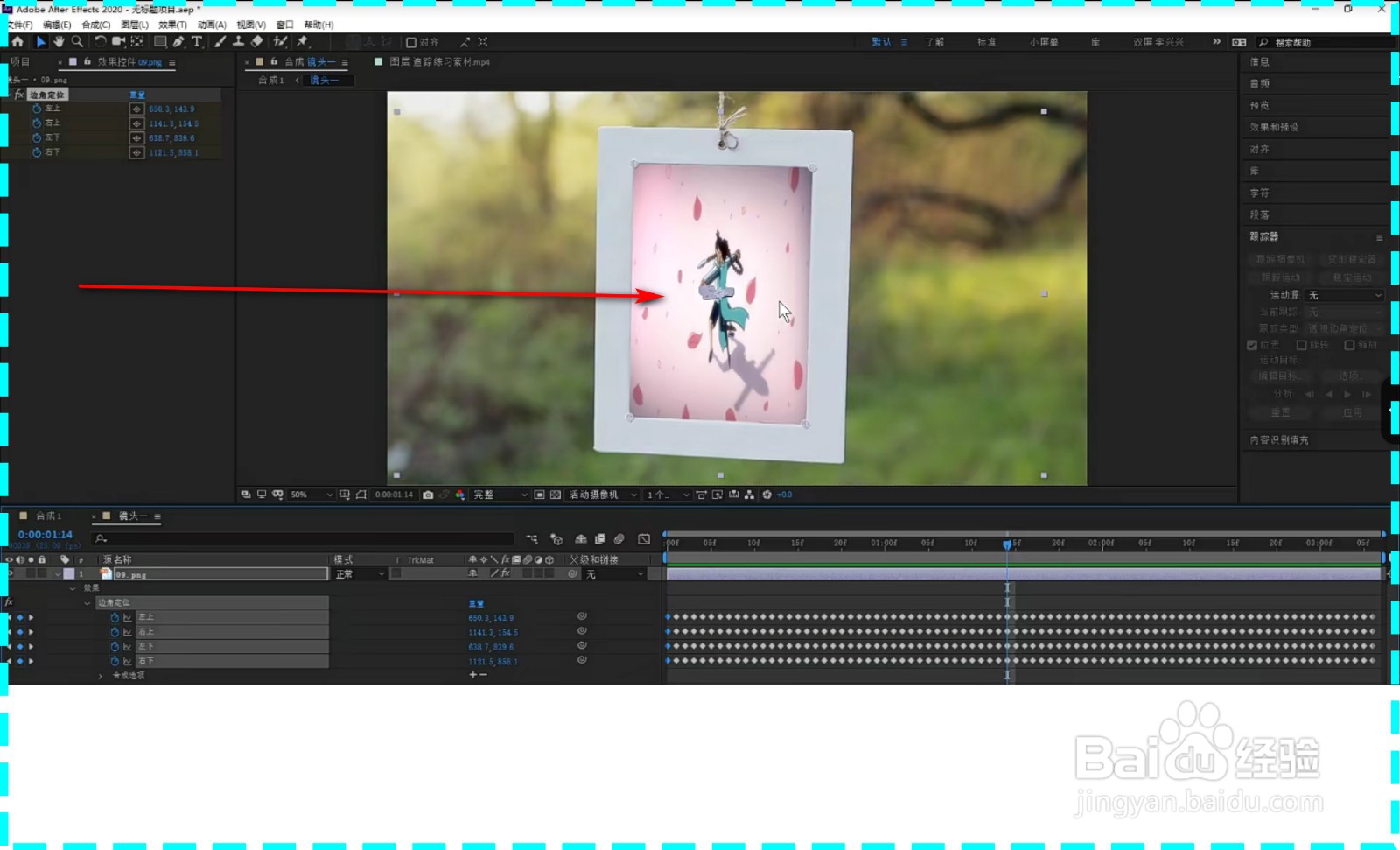Click the Draft 3D icon in timeline
The width and height of the screenshot is (1400, 850).
coord(556,539)
